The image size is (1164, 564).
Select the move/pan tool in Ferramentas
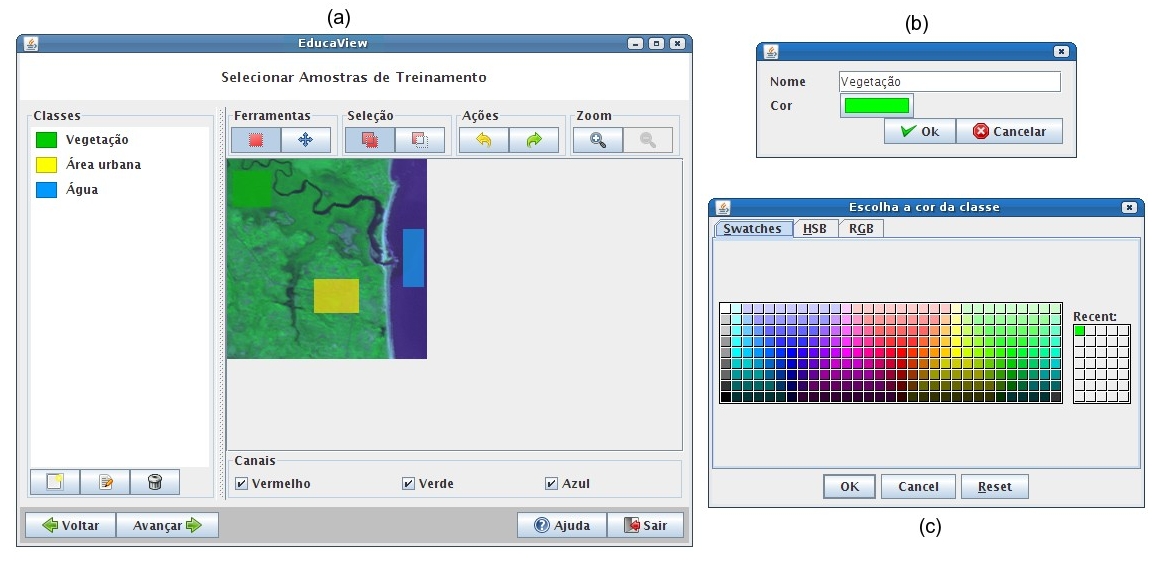click(306, 140)
